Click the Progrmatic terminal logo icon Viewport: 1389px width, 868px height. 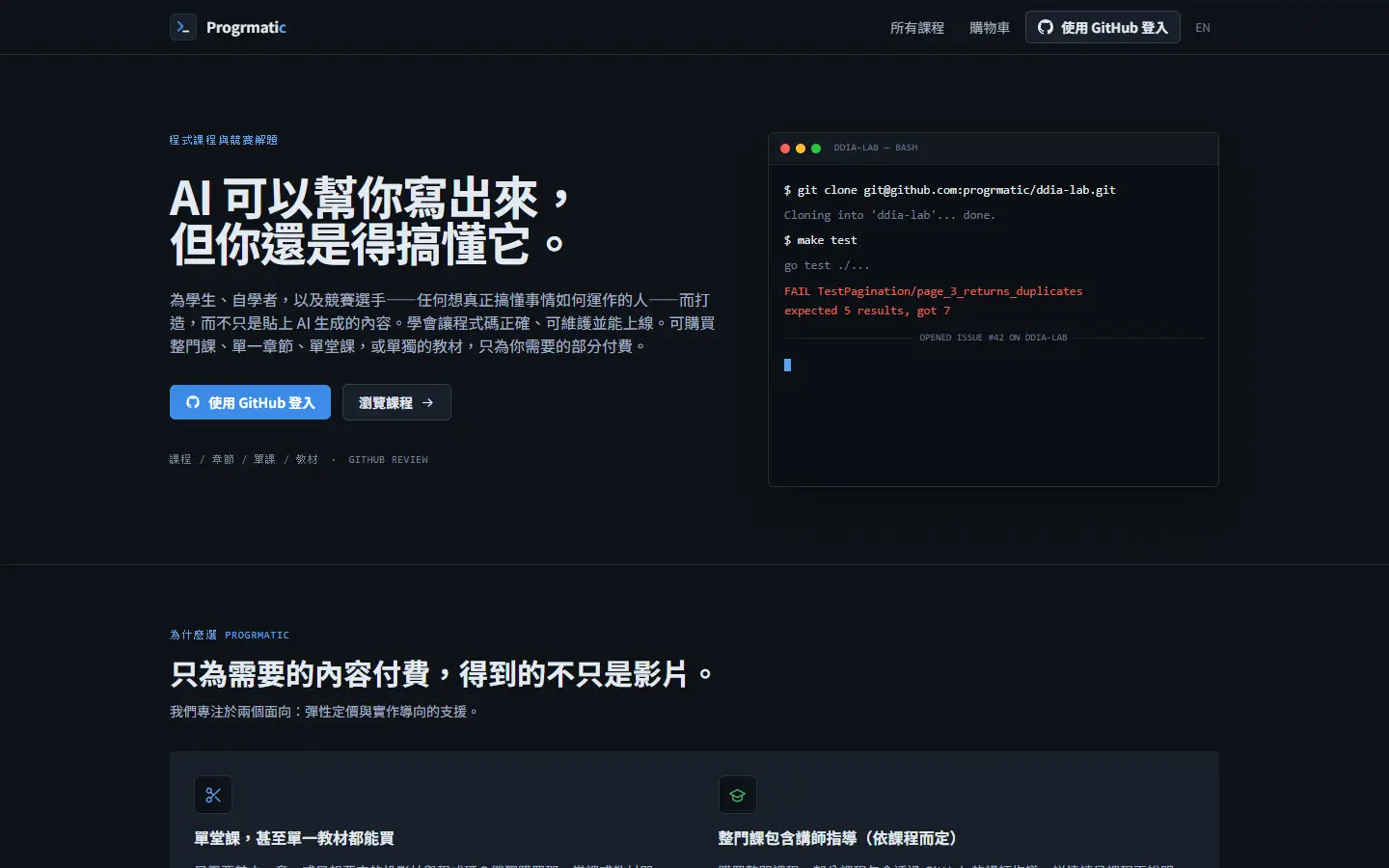tap(183, 27)
